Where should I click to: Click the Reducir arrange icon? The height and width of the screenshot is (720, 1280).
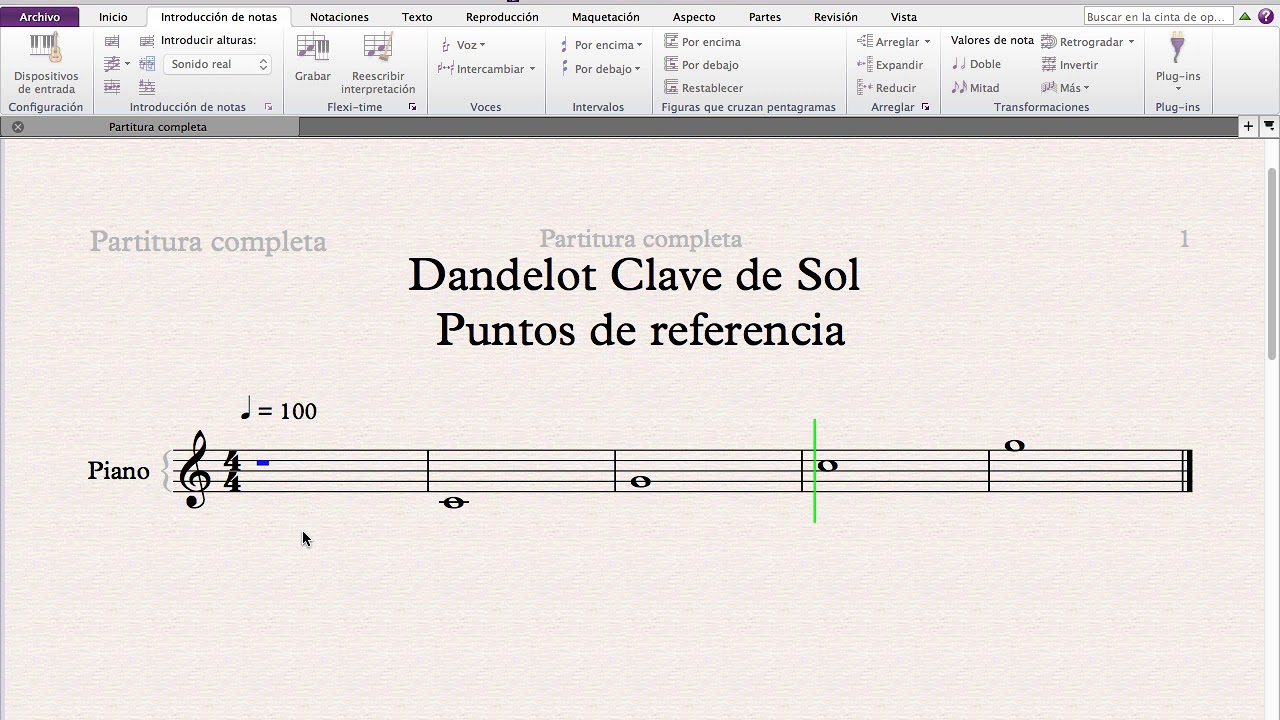pos(865,88)
